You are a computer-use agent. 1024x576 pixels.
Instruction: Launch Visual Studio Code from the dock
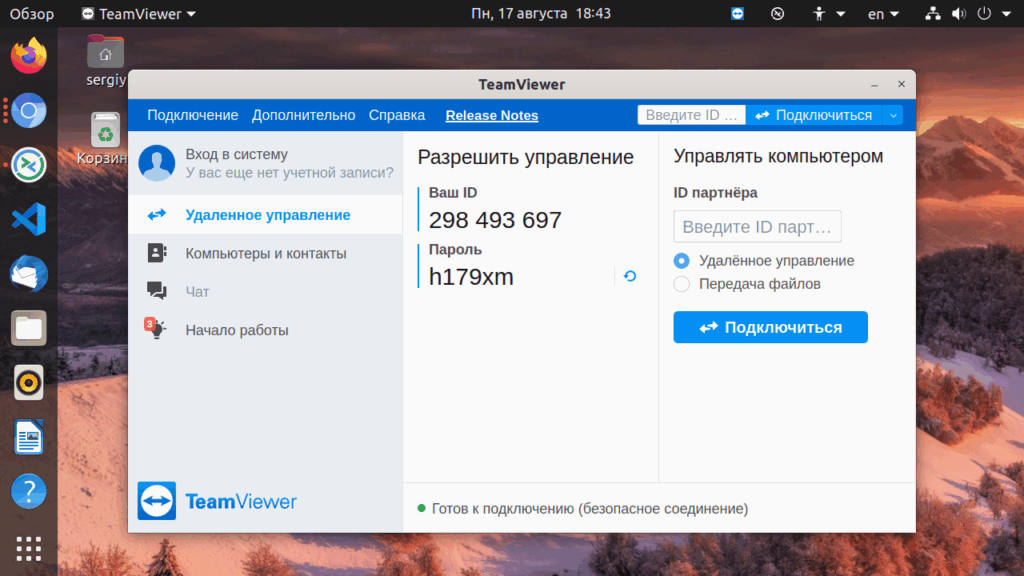pos(29,219)
